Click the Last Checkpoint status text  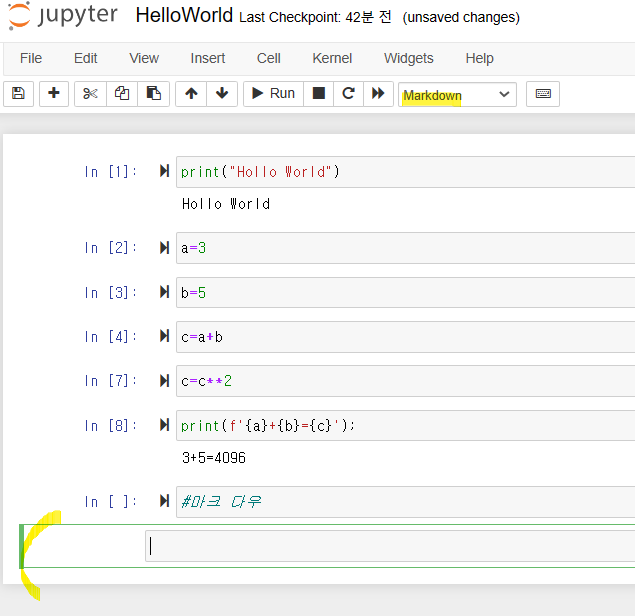315,17
